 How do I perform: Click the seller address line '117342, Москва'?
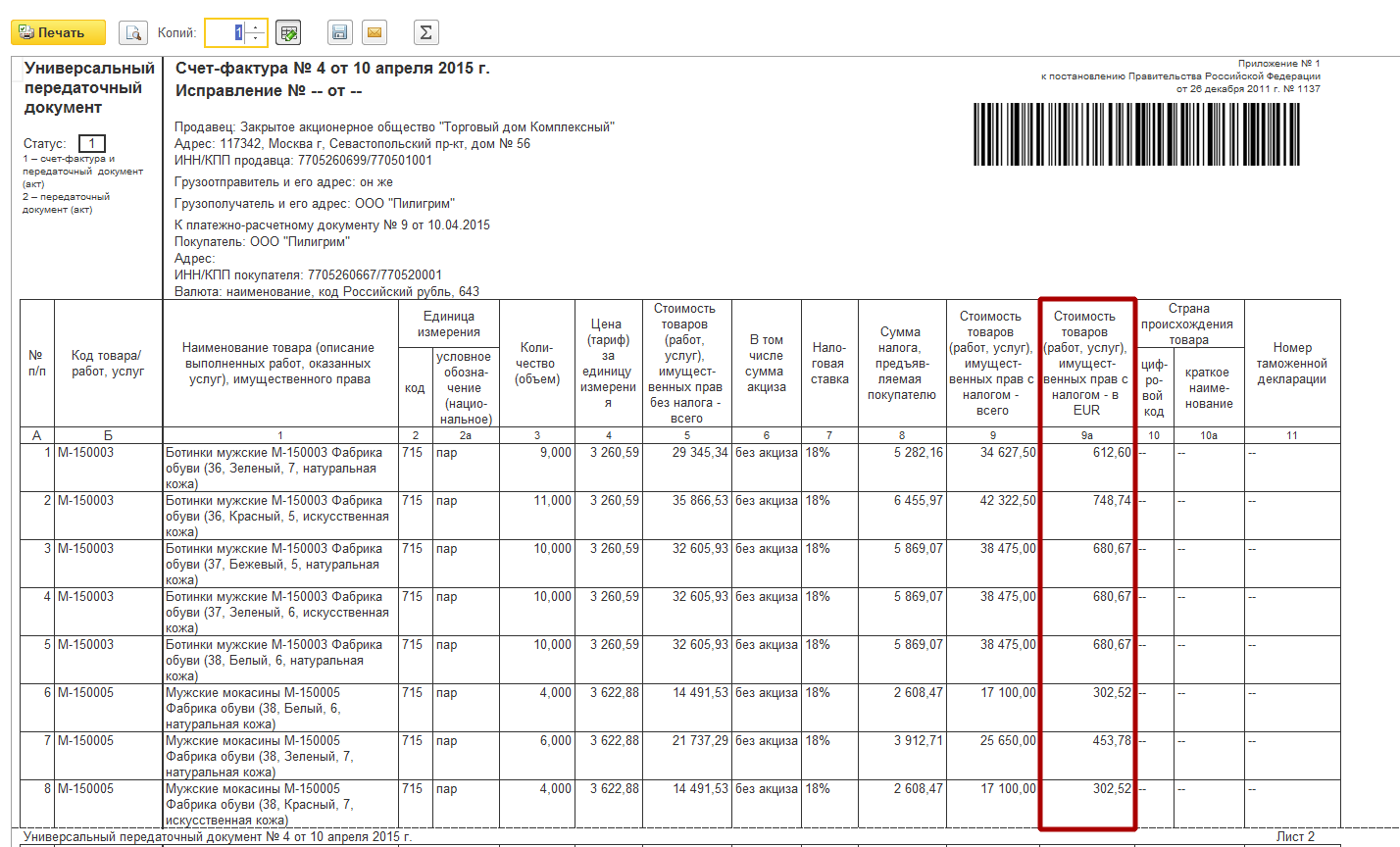[x=352, y=144]
